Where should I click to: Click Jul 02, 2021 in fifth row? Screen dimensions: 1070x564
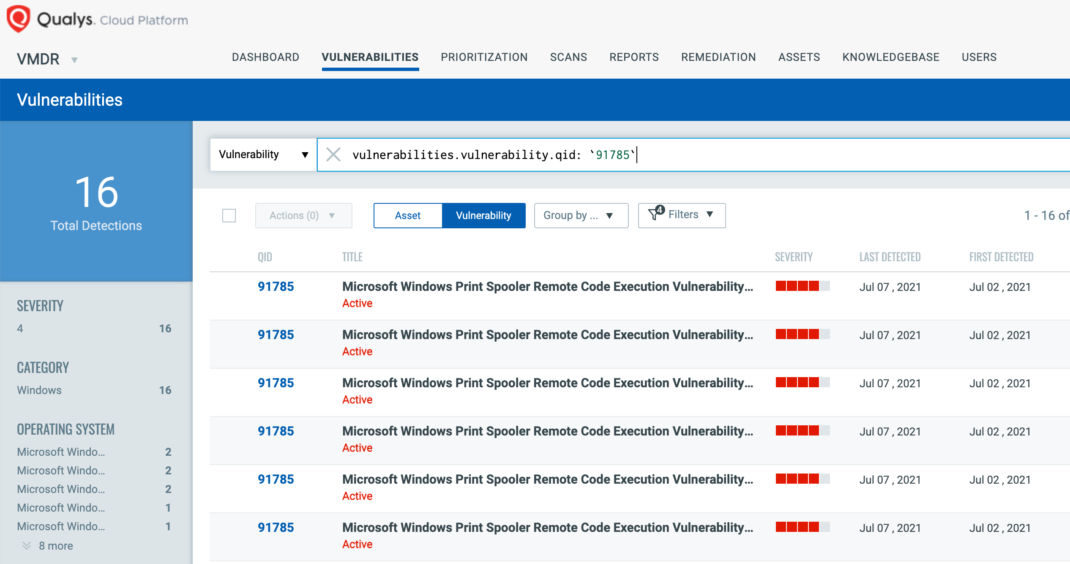[1000, 480]
